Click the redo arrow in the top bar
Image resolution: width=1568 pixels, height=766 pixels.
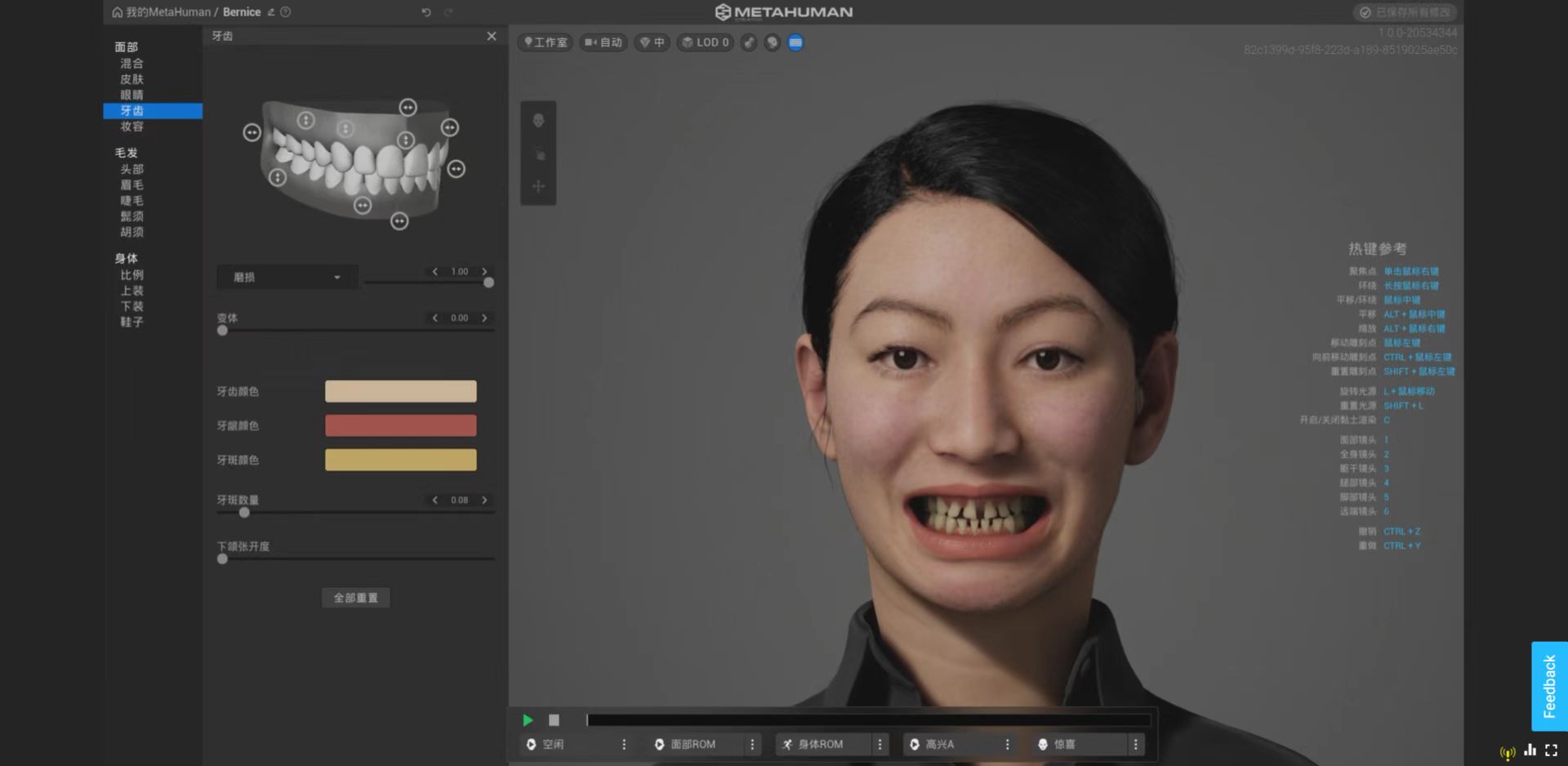(x=448, y=12)
